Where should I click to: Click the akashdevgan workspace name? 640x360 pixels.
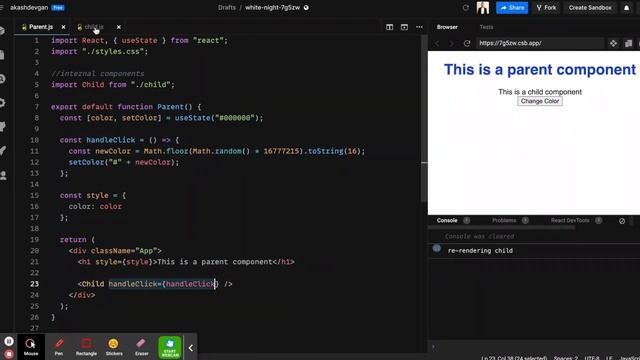[29, 7]
